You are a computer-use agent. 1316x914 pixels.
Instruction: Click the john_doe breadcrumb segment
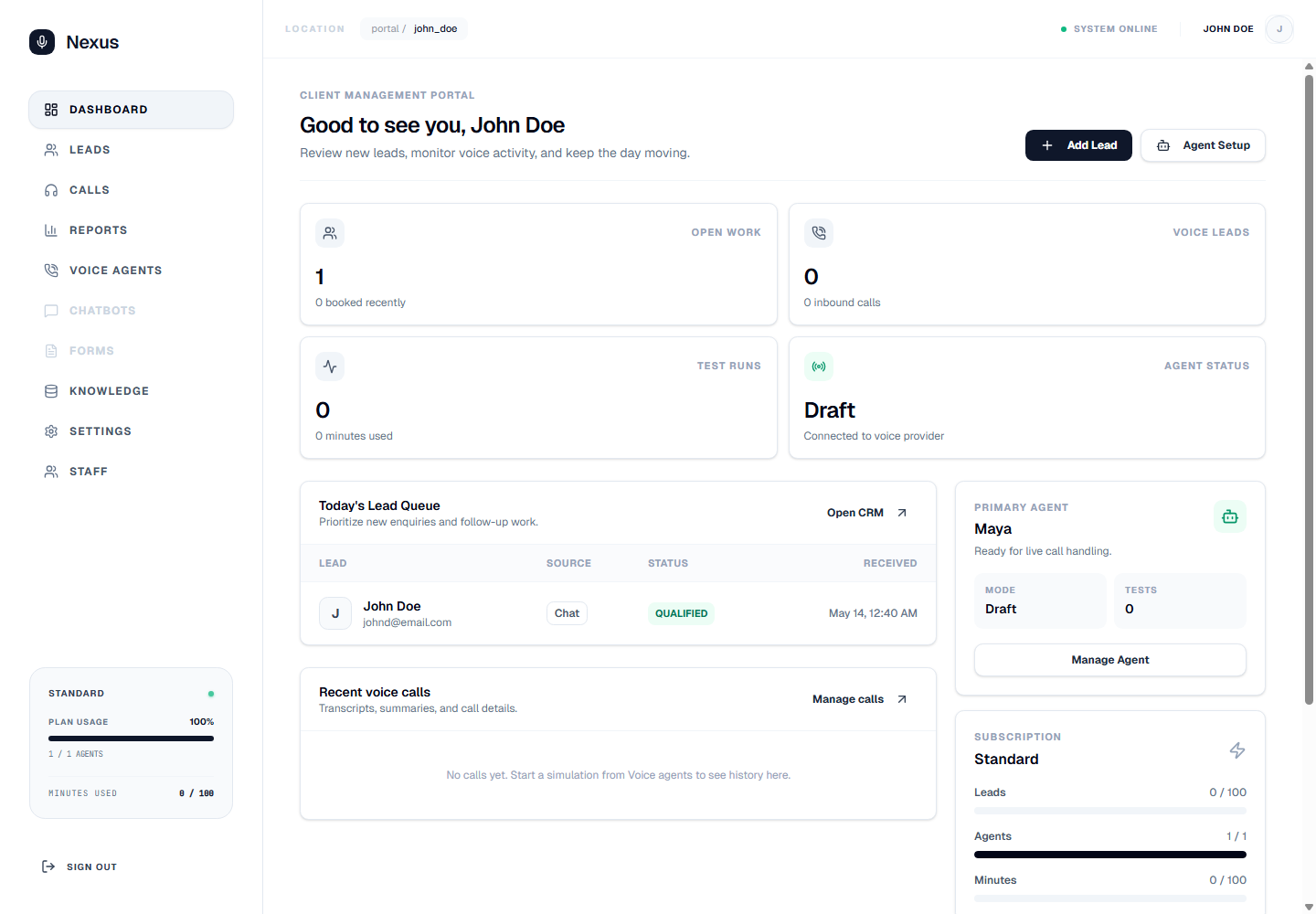(435, 29)
